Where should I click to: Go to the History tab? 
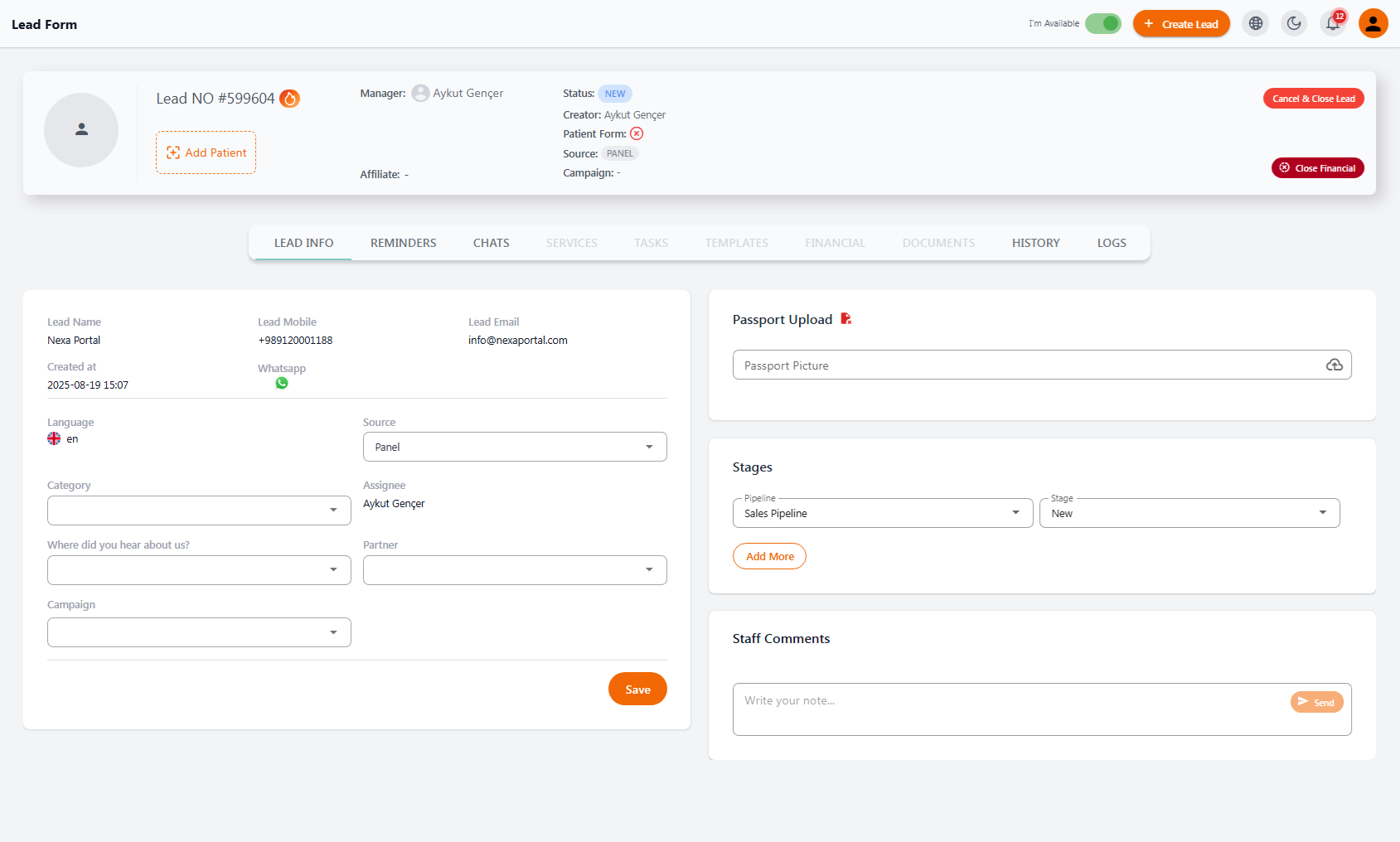pyautogui.click(x=1036, y=243)
